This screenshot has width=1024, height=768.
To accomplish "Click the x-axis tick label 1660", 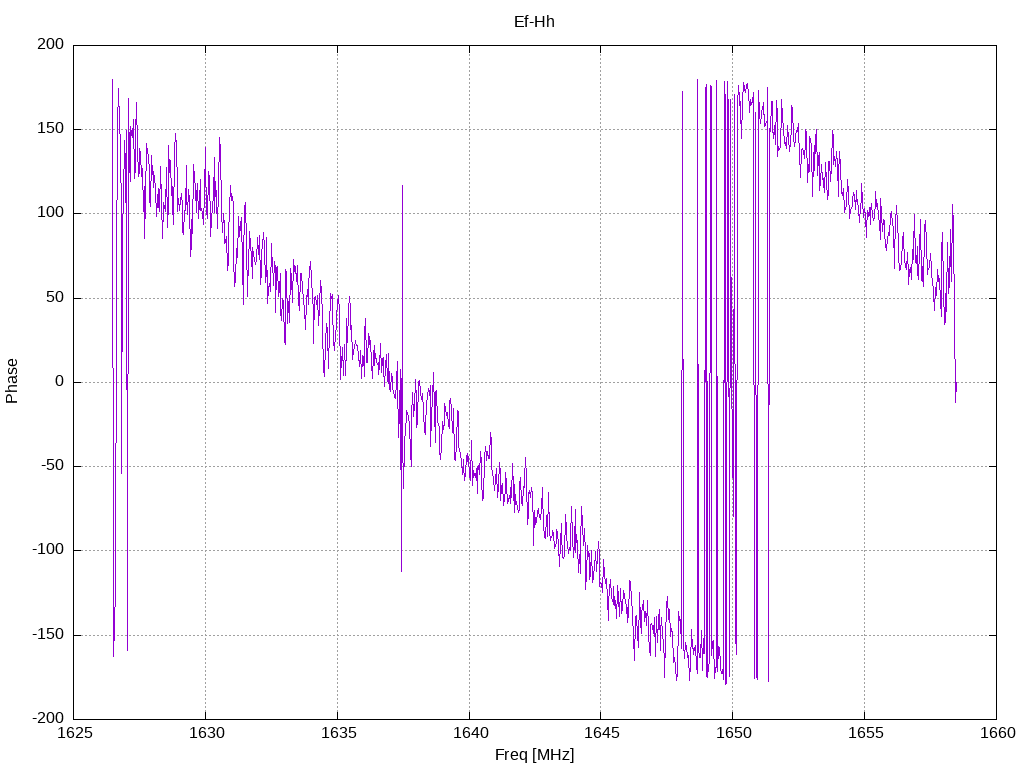I will pos(997,733).
